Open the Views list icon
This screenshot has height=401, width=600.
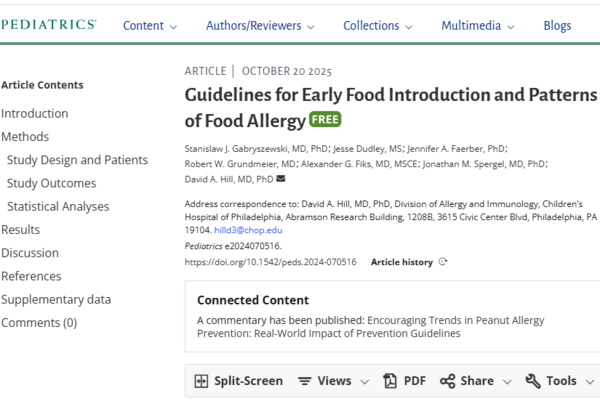coord(304,381)
